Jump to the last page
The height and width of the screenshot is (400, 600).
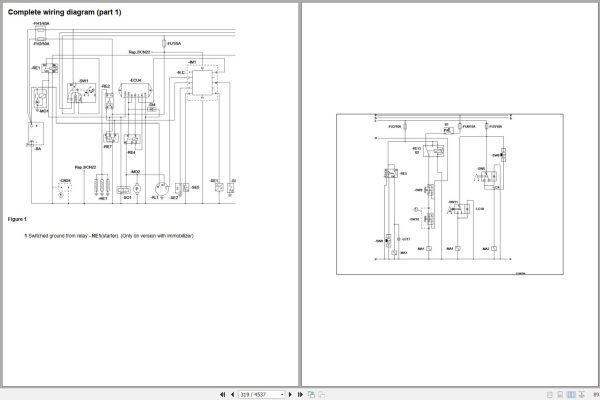point(300,394)
